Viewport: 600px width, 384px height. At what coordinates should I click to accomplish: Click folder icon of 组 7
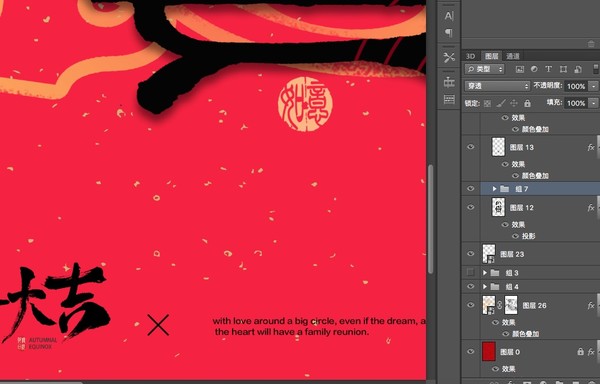coord(505,189)
